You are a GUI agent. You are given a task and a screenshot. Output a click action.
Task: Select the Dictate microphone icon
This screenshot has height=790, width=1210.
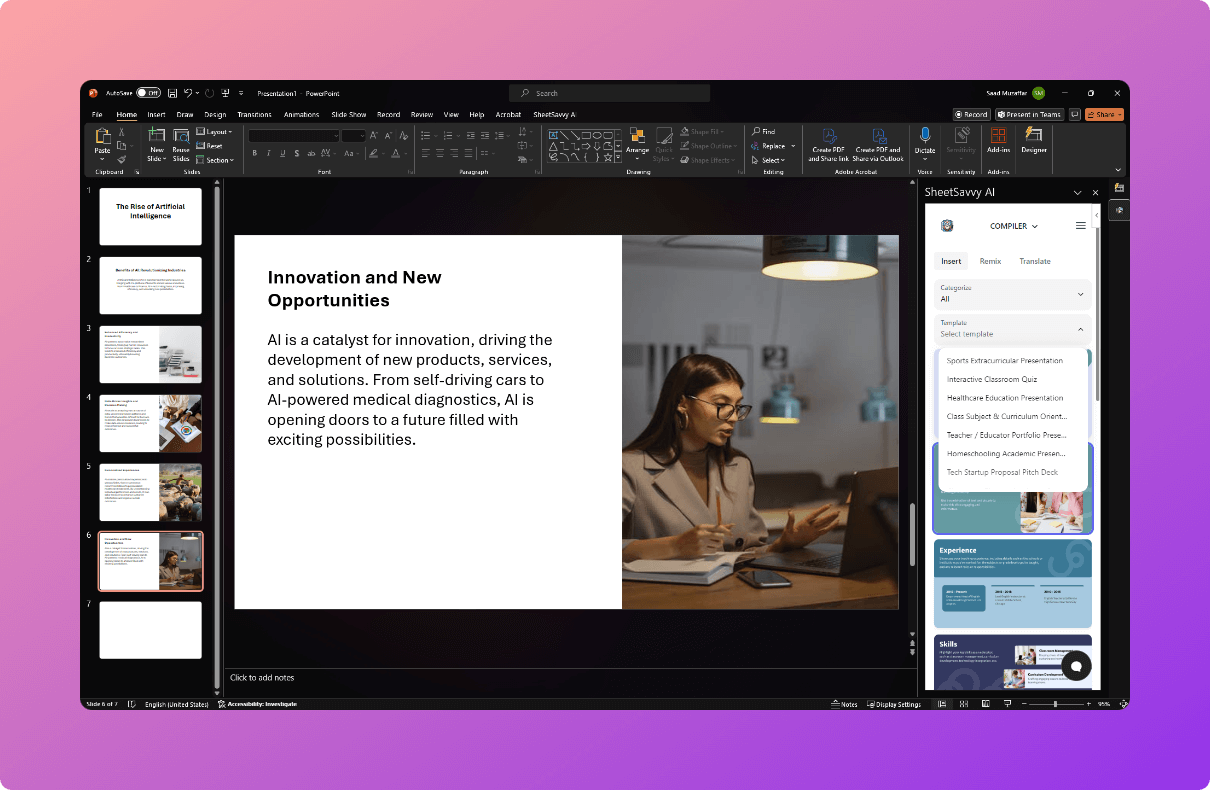click(924, 136)
